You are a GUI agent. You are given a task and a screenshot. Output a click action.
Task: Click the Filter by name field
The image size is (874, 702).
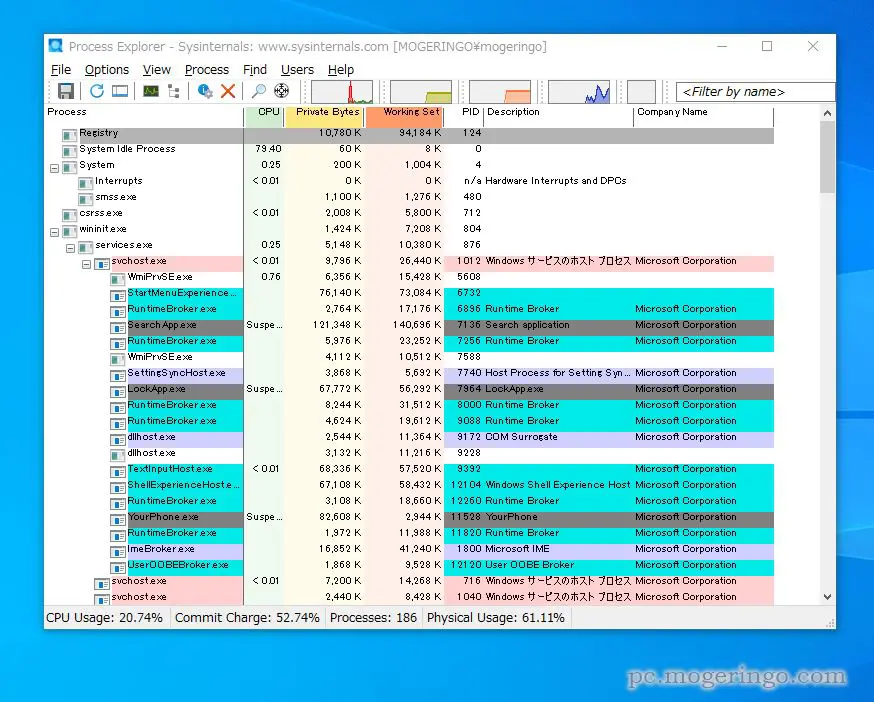pos(755,92)
